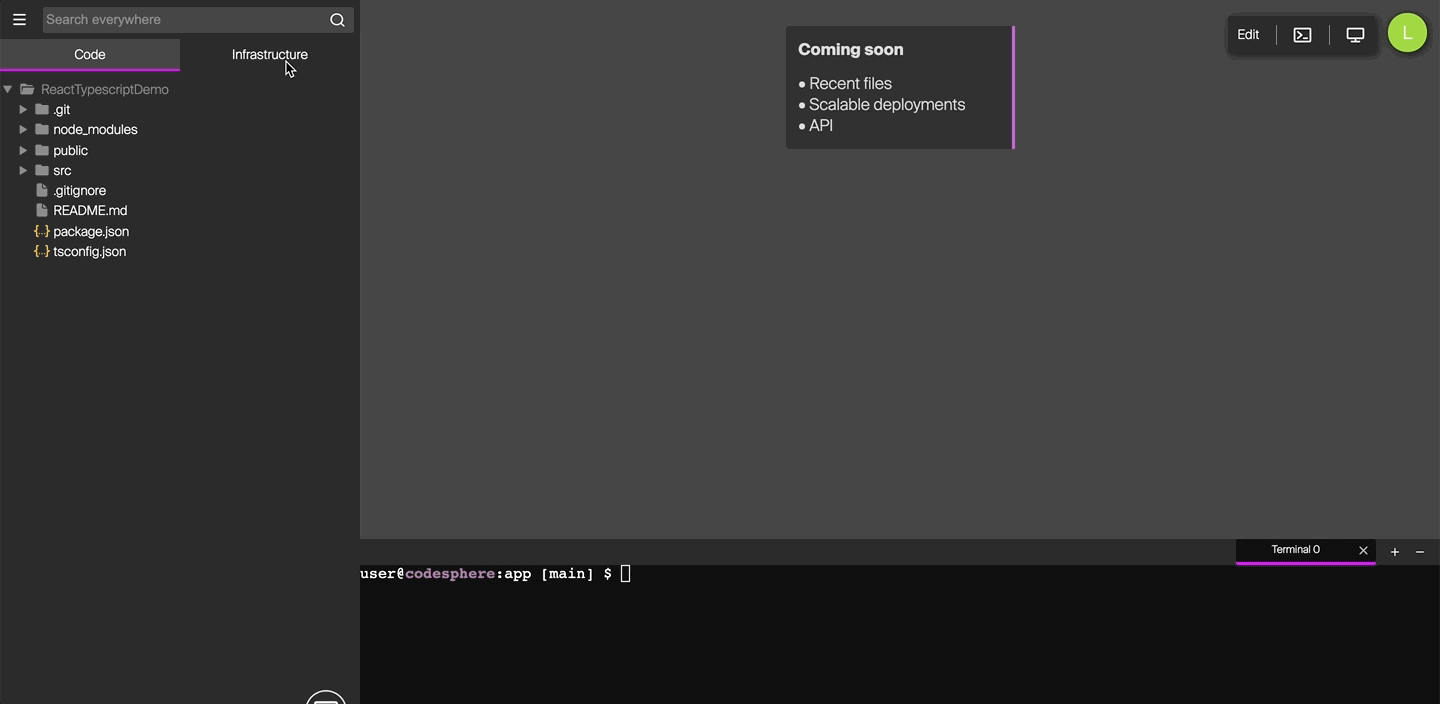Add a new terminal with the plus icon
Image resolution: width=1440 pixels, height=704 pixels.
[x=1394, y=551]
